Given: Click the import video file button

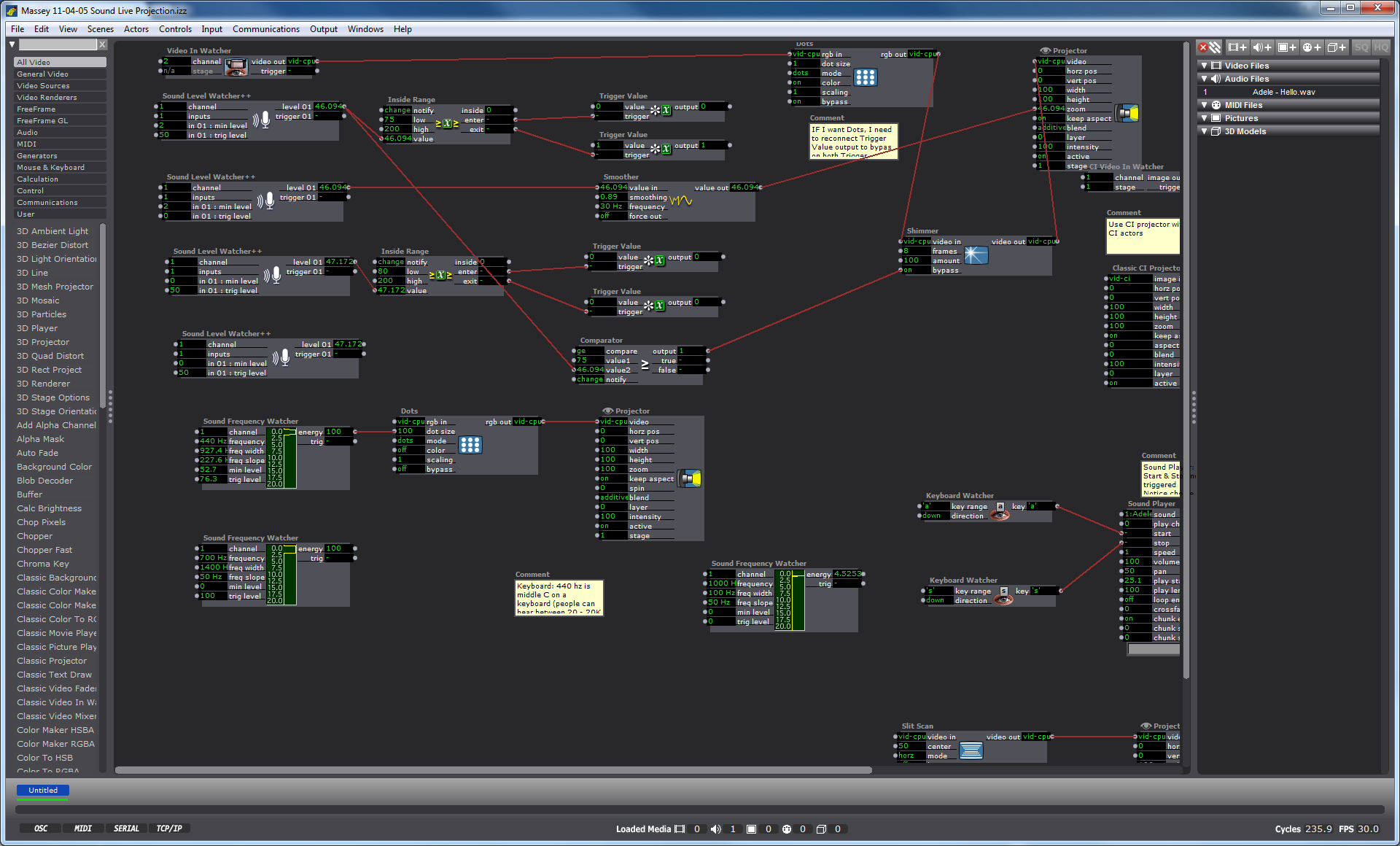Looking at the screenshot, I should pos(1237,47).
